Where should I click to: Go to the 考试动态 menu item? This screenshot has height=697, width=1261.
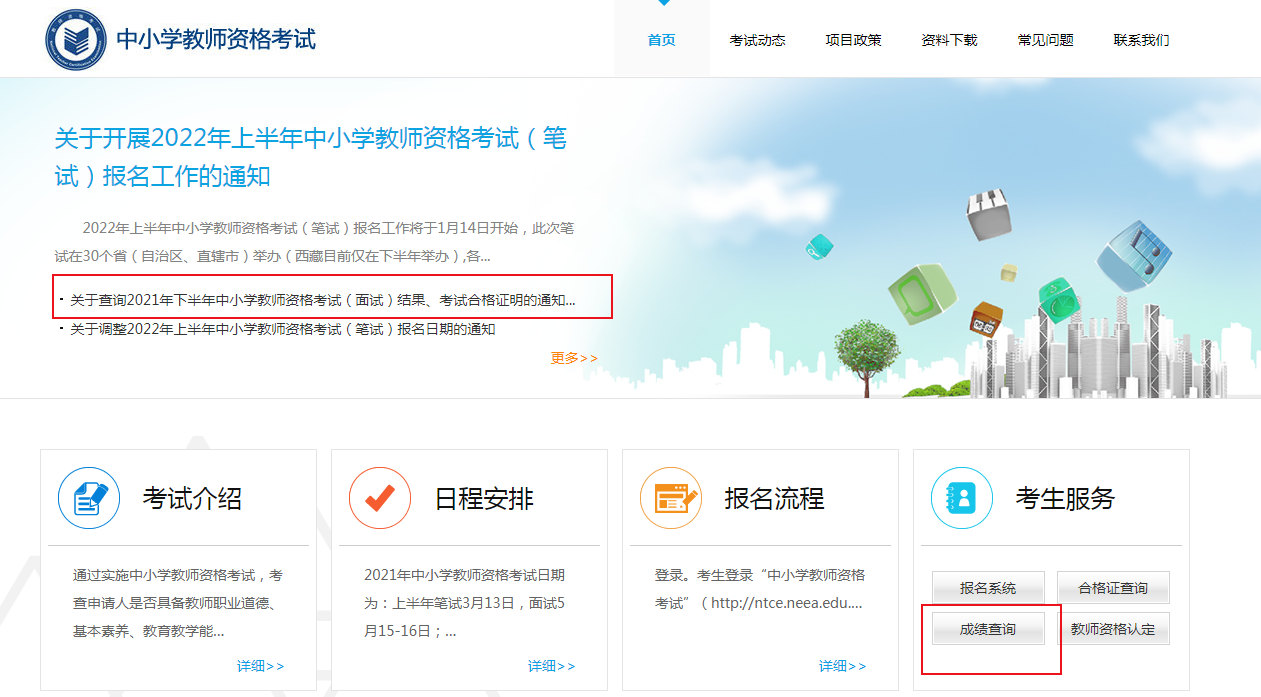757,40
